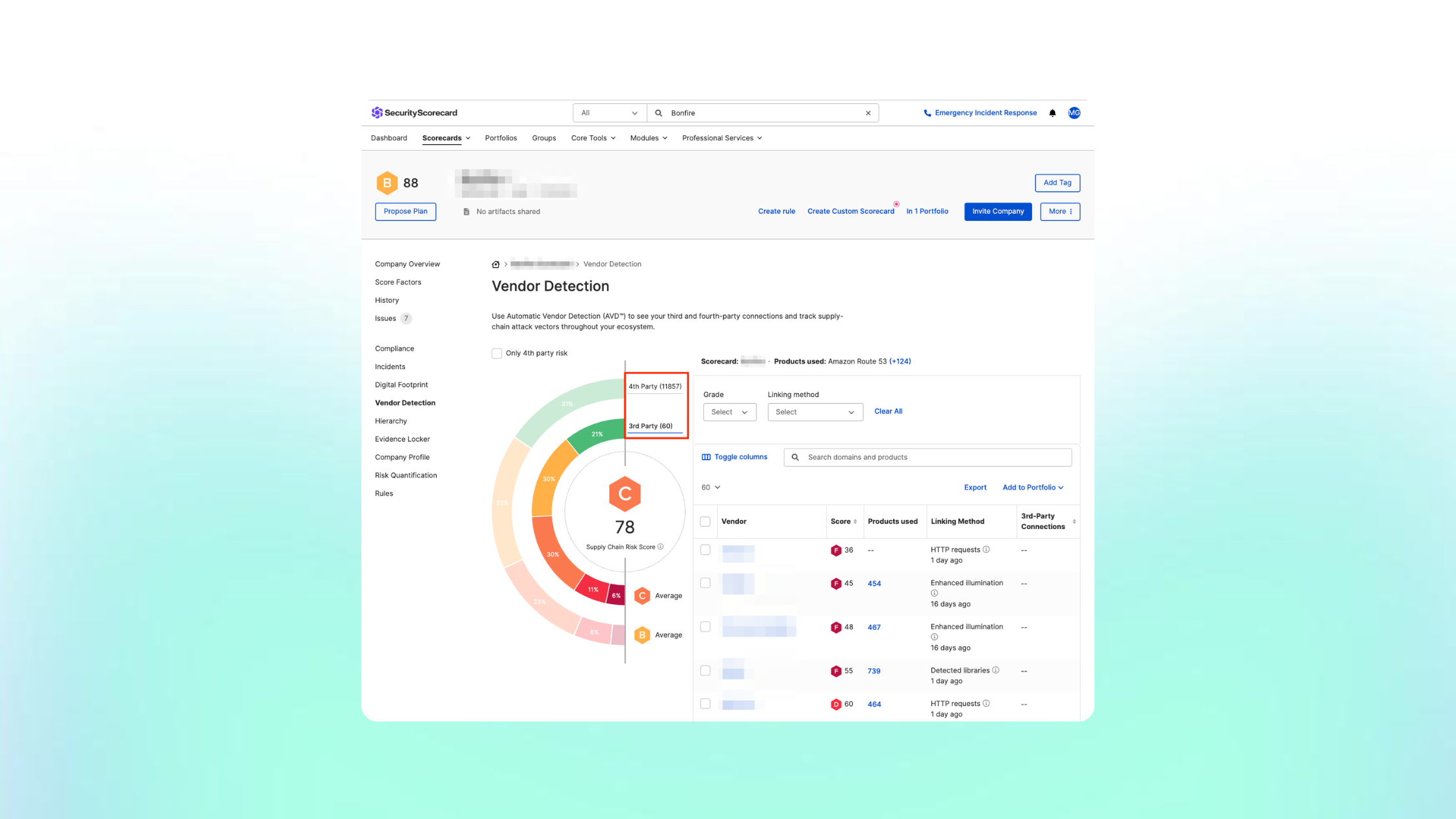The width and height of the screenshot is (1456, 819).
Task: Sort by Score column arrows
Action: pyautogui.click(x=855, y=521)
